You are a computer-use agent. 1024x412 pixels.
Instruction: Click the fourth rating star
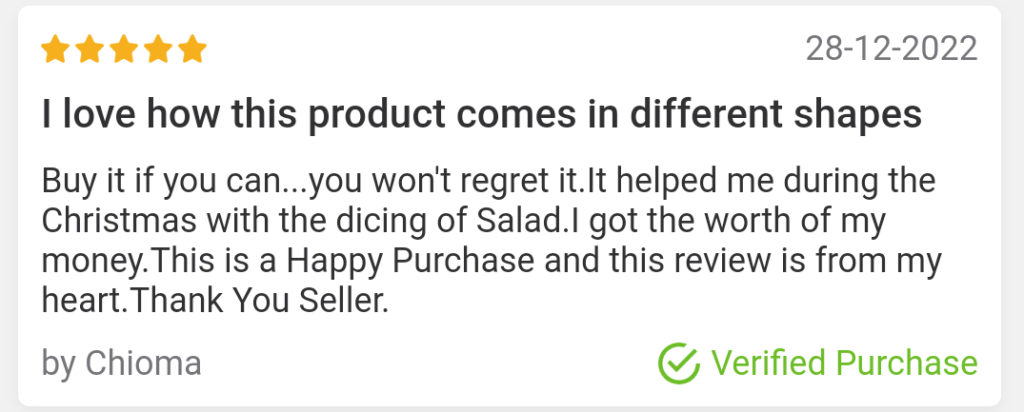pyautogui.click(x=158, y=48)
